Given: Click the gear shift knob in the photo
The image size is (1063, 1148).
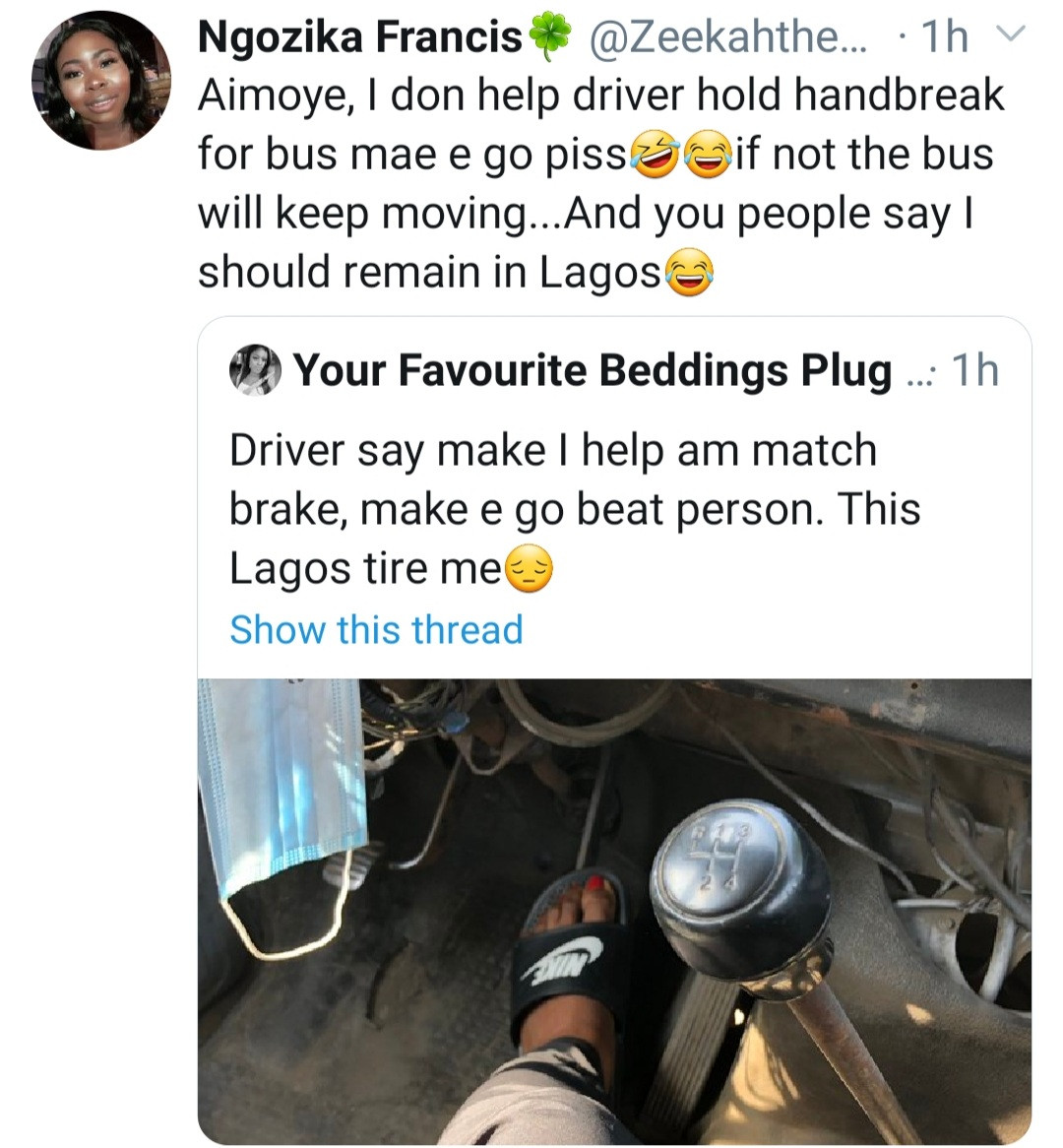Looking at the screenshot, I should [x=742, y=887].
